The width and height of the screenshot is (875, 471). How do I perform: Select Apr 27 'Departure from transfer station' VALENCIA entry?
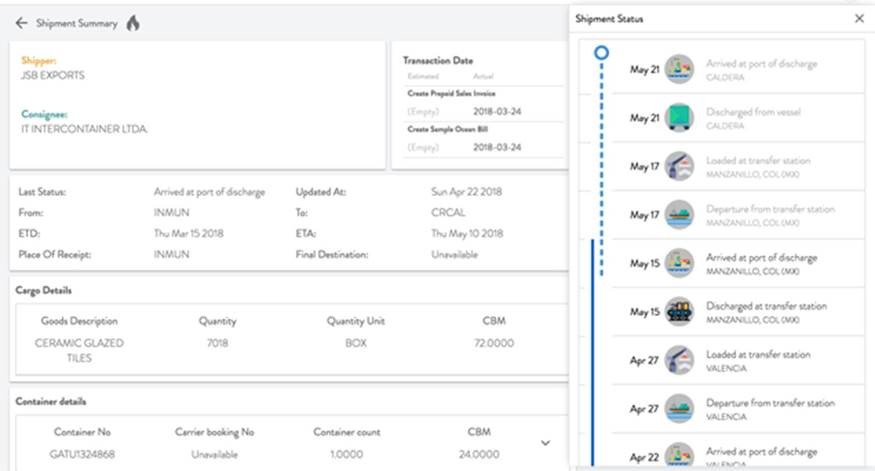[x=738, y=409]
